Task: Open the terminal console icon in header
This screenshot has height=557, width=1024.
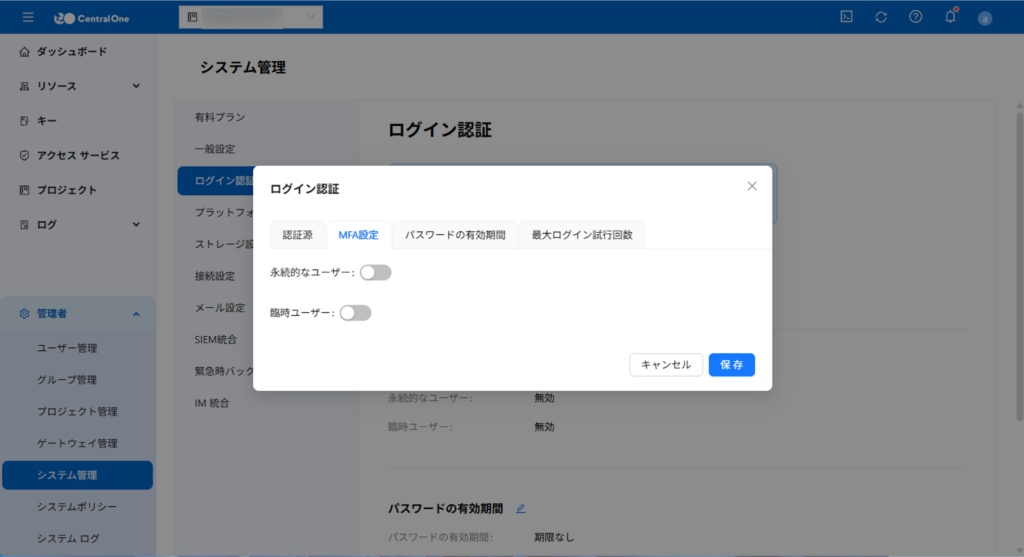Action: [846, 17]
